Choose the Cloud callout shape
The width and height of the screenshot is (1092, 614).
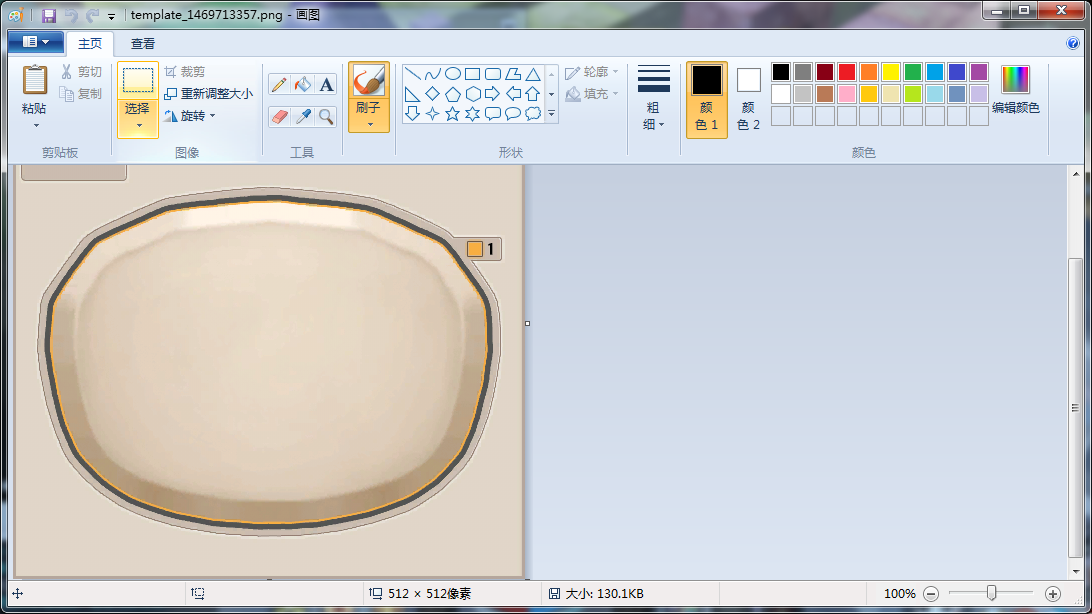533,113
